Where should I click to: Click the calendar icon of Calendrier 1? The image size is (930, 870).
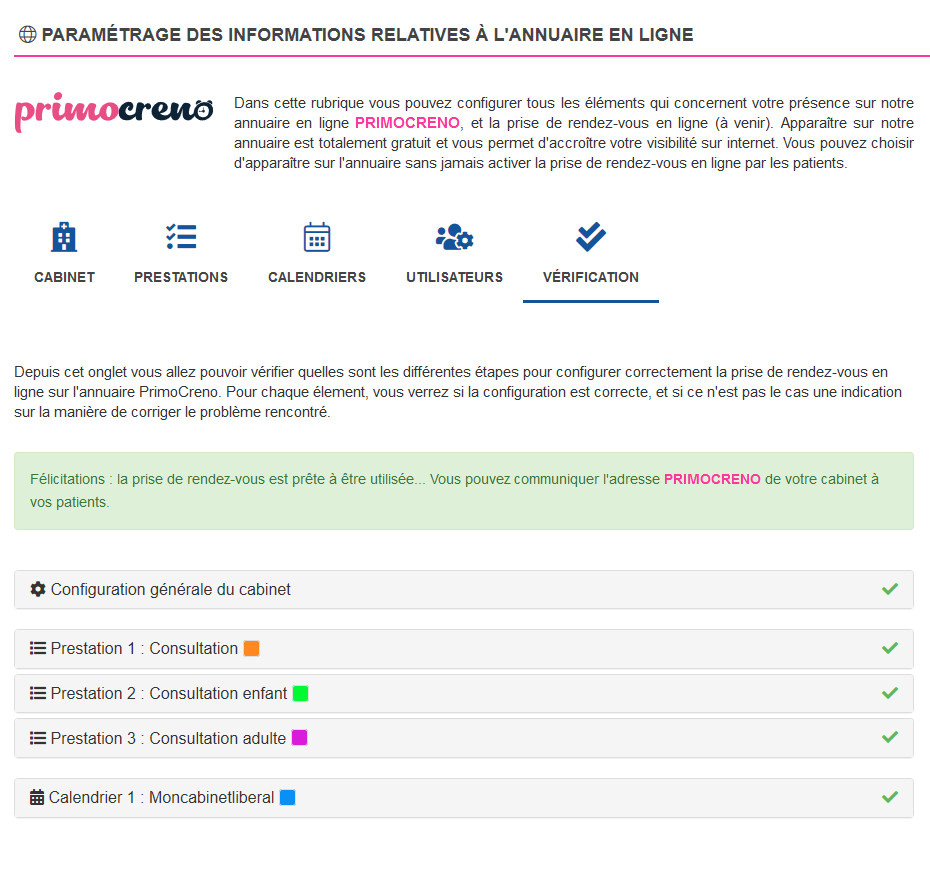(x=37, y=797)
